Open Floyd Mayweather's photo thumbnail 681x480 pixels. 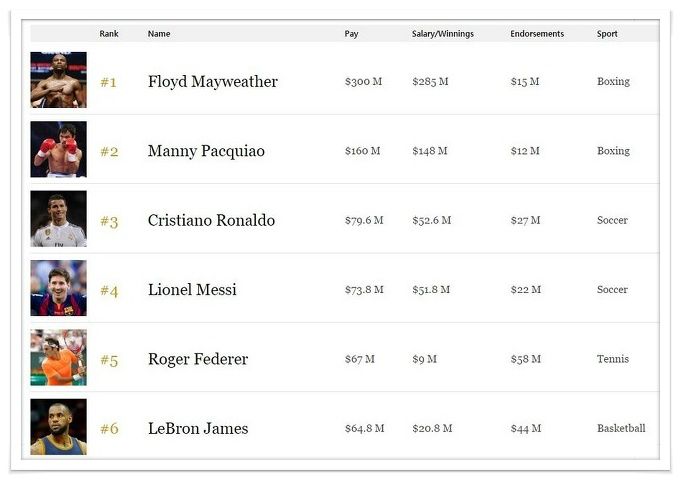[58, 80]
